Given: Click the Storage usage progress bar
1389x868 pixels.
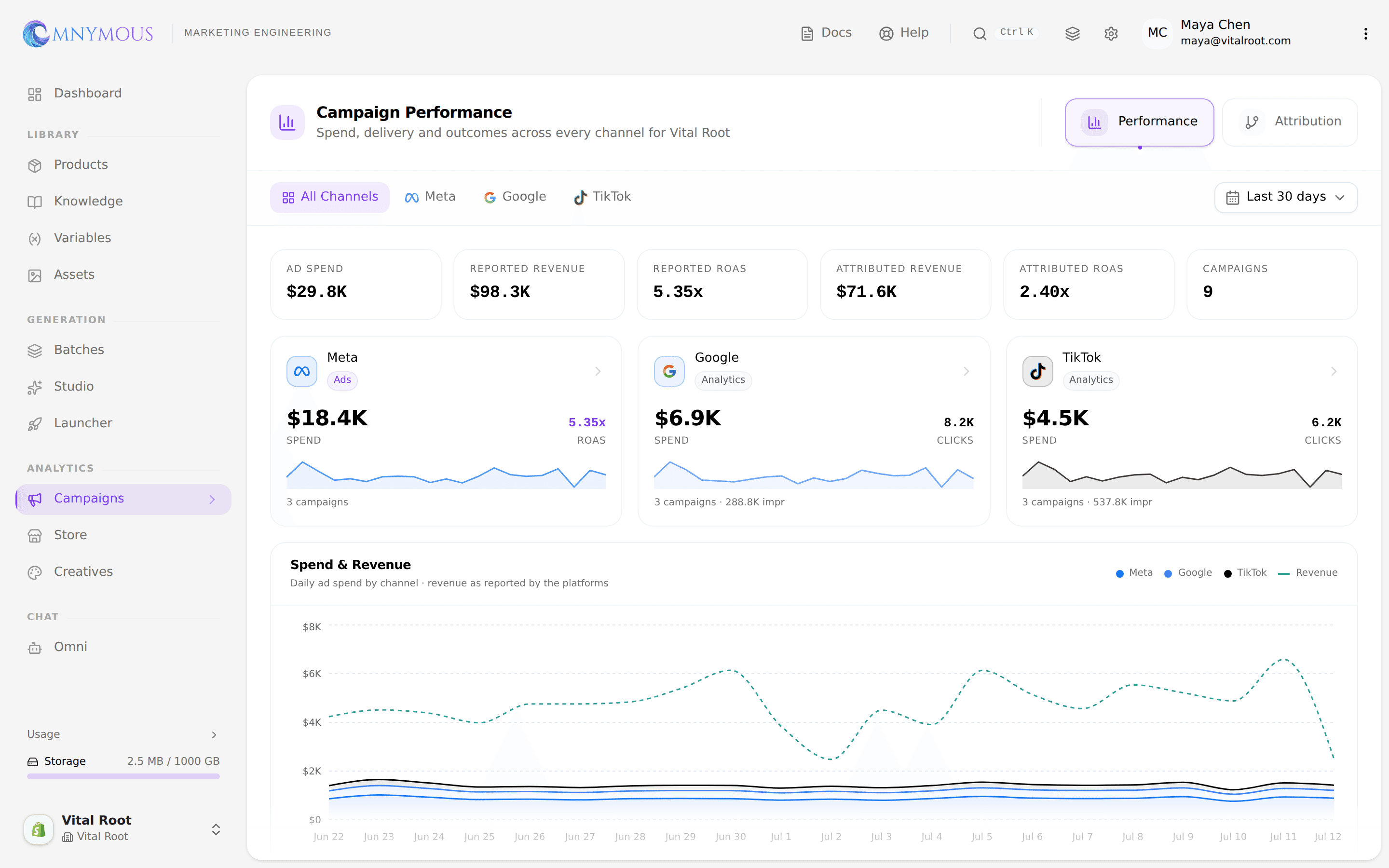Looking at the screenshot, I should tap(123, 776).
